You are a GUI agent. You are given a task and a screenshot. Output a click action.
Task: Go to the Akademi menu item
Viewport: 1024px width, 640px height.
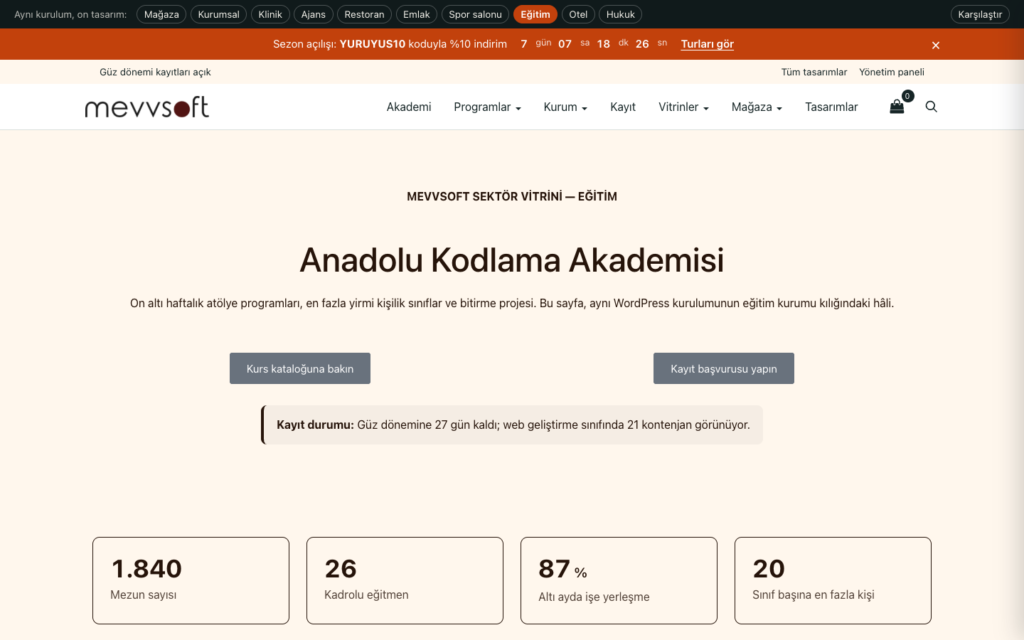409,106
